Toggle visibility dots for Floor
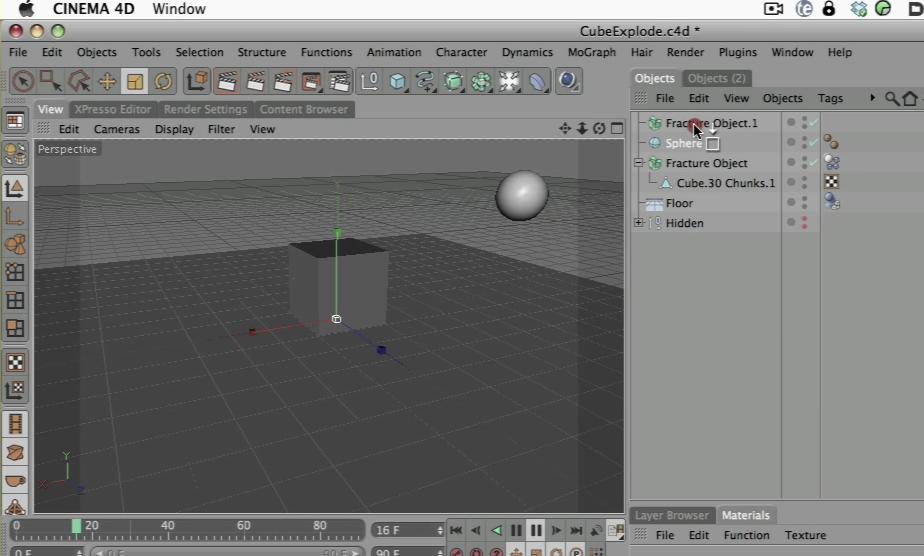 point(804,203)
